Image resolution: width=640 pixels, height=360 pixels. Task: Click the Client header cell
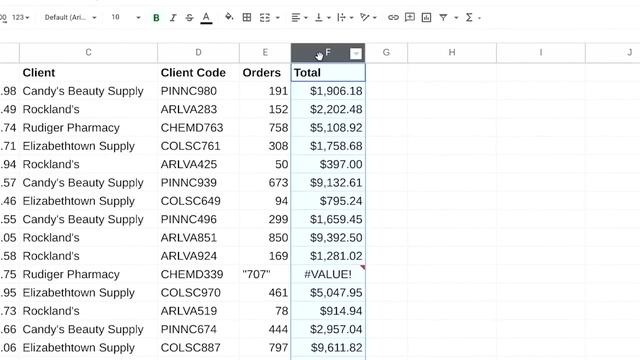pos(88,73)
